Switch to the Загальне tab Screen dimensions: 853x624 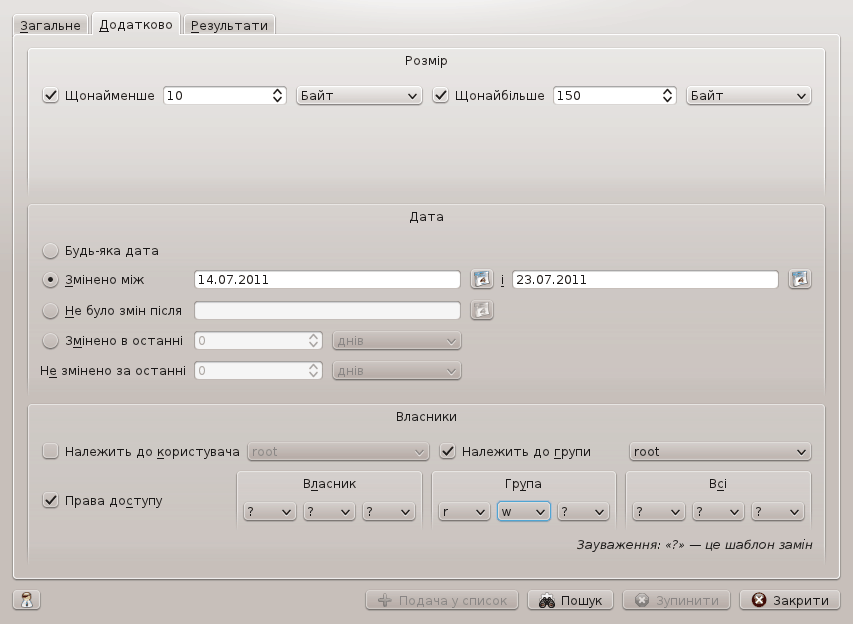50,25
